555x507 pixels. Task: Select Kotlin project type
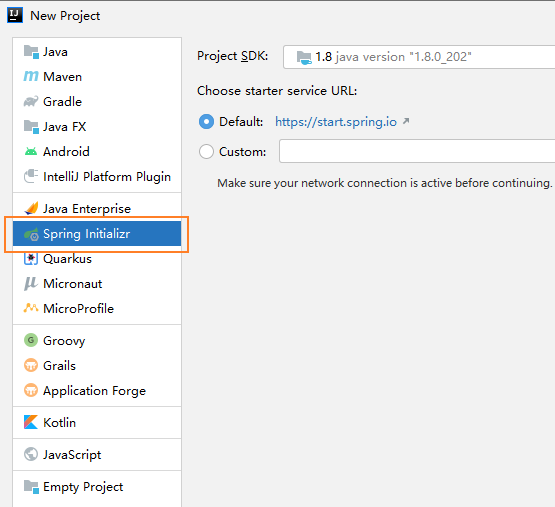point(97,422)
